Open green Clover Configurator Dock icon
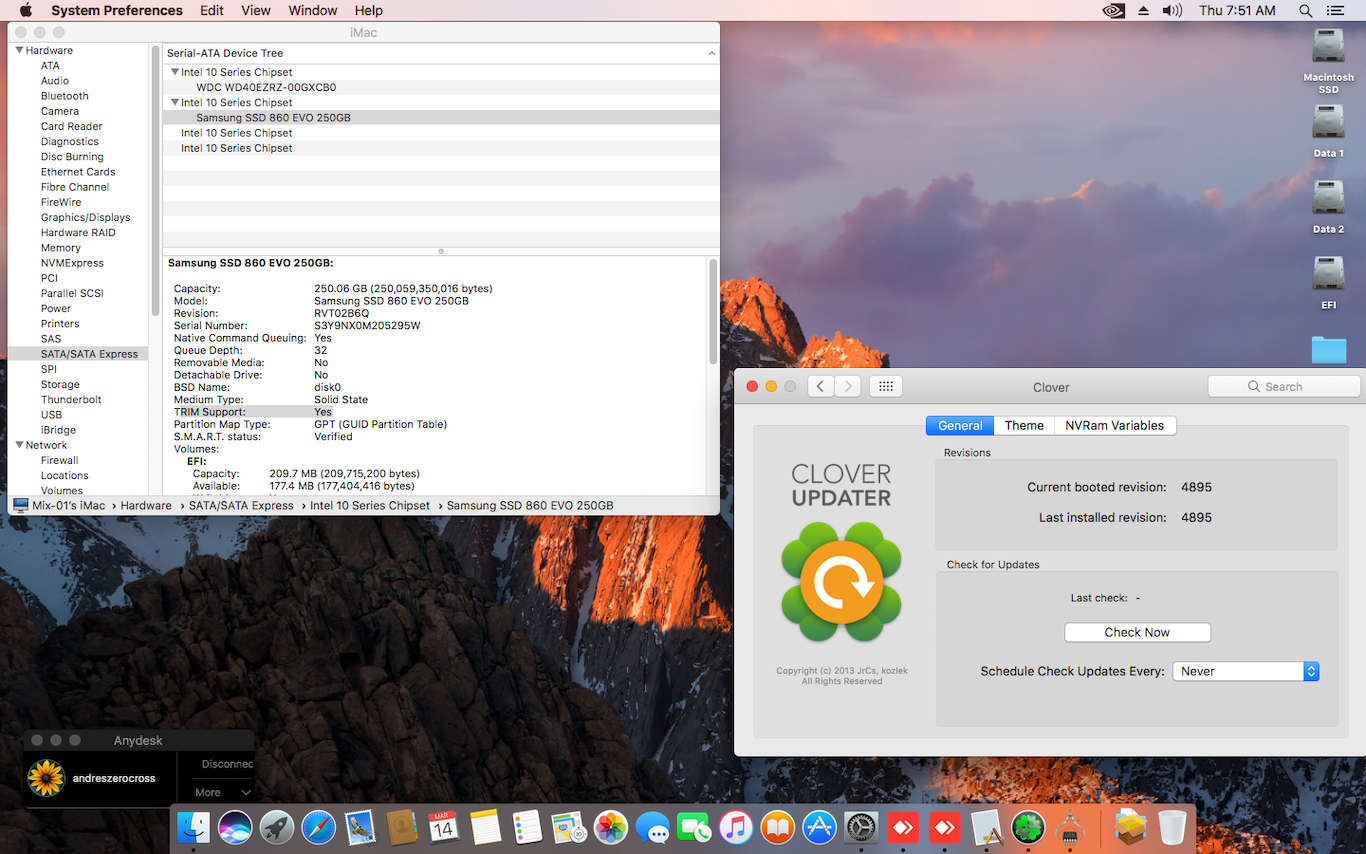Image resolution: width=1366 pixels, height=854 pixels. pos(1028,827)
